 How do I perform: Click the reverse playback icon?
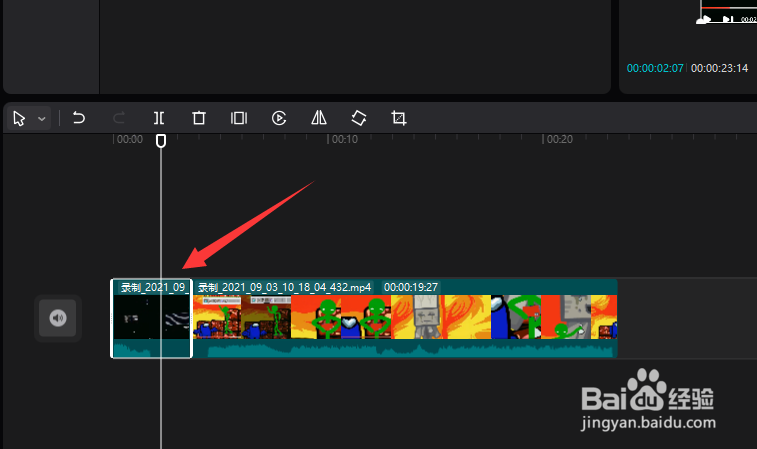279,118
